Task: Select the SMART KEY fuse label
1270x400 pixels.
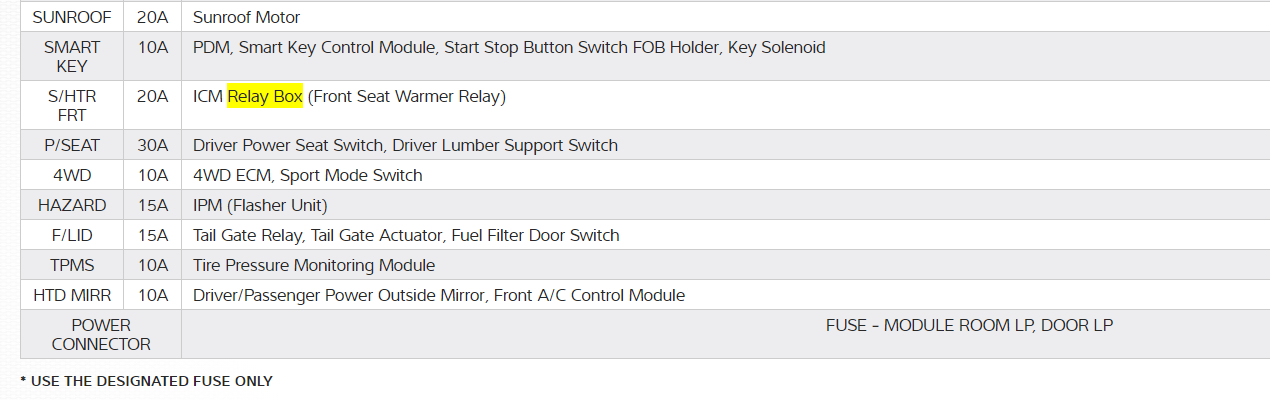Action: pyautogui.click(x=72, y=56)
